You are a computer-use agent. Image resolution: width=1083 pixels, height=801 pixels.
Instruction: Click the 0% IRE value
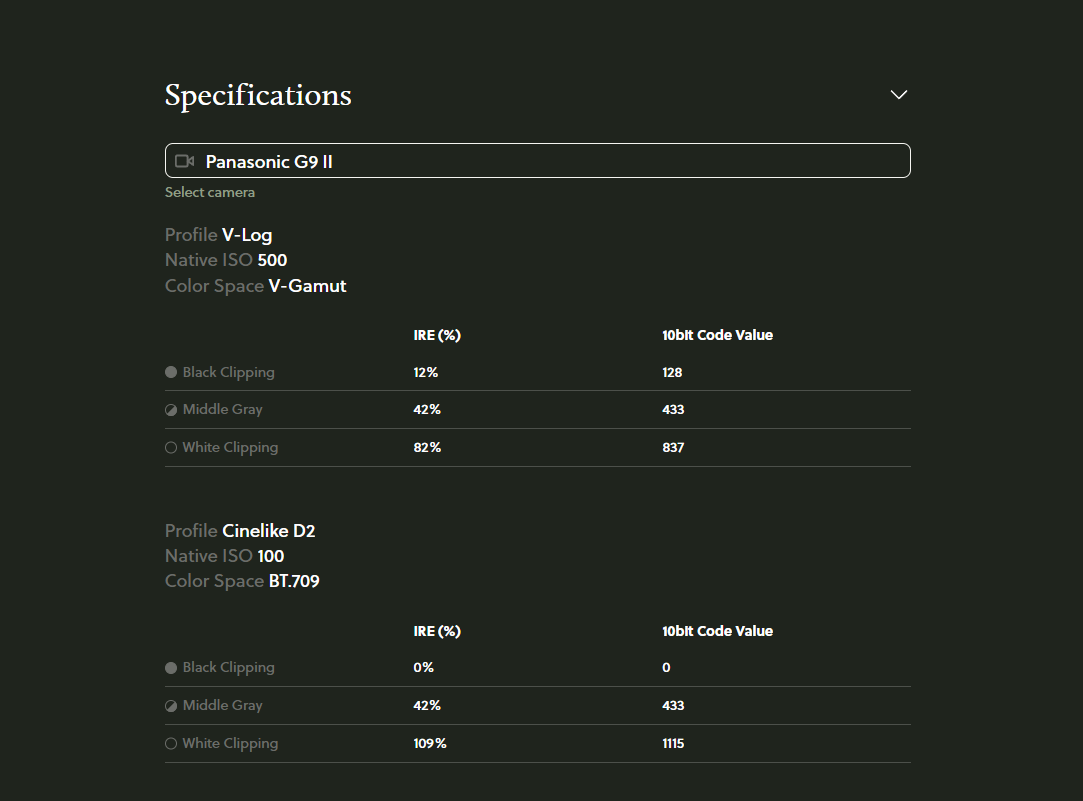click(x=423, y=668)
